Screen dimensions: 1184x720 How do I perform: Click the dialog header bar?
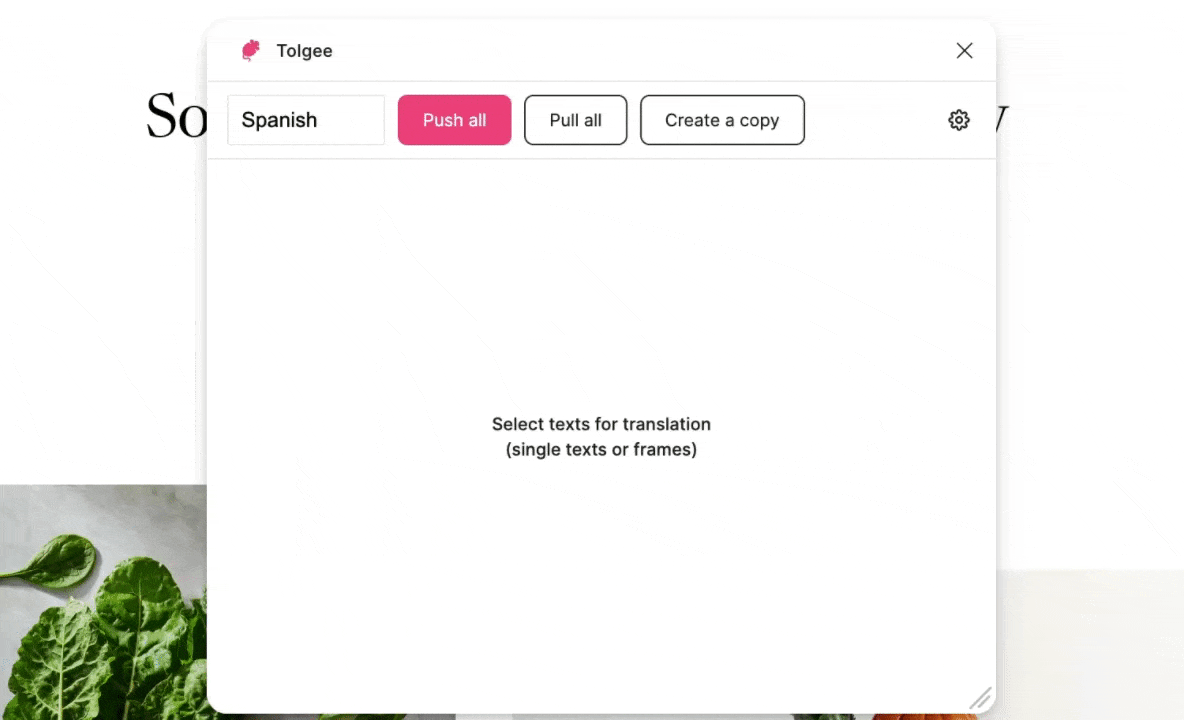(600, 50)
